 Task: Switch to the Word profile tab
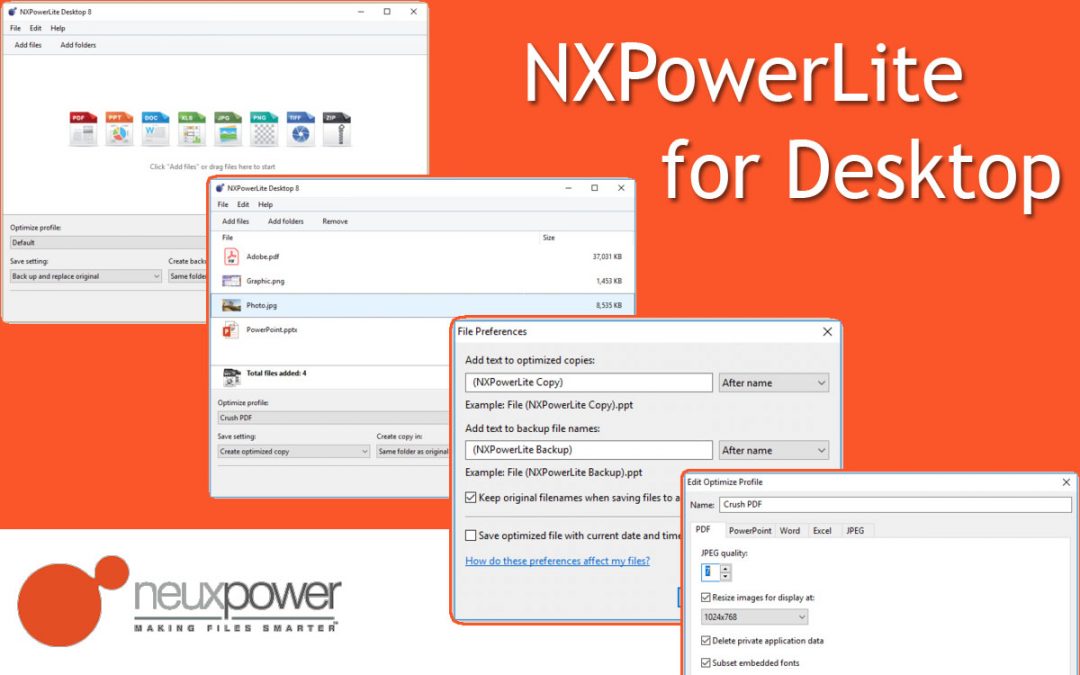point(790,531)
